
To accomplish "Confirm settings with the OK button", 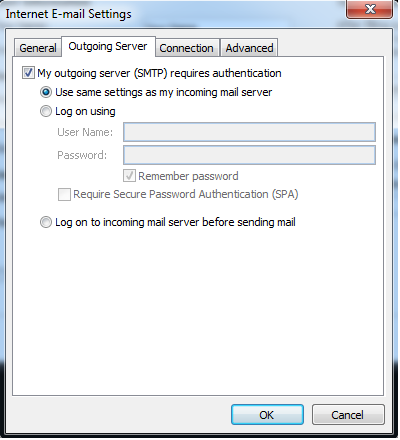I will [x=267, y=415].
